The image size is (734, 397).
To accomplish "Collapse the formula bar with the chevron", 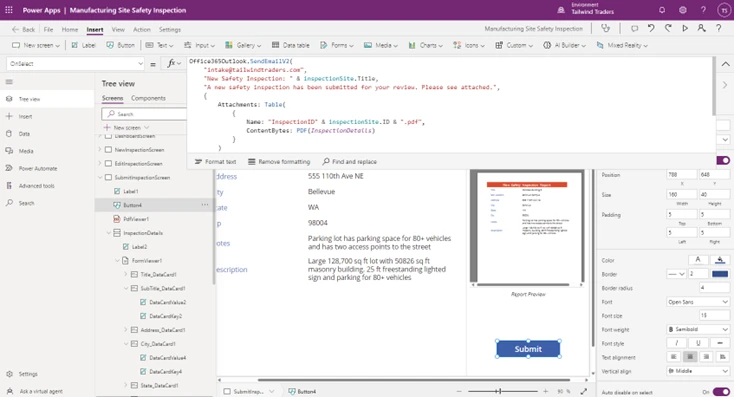I will (725, 64).
